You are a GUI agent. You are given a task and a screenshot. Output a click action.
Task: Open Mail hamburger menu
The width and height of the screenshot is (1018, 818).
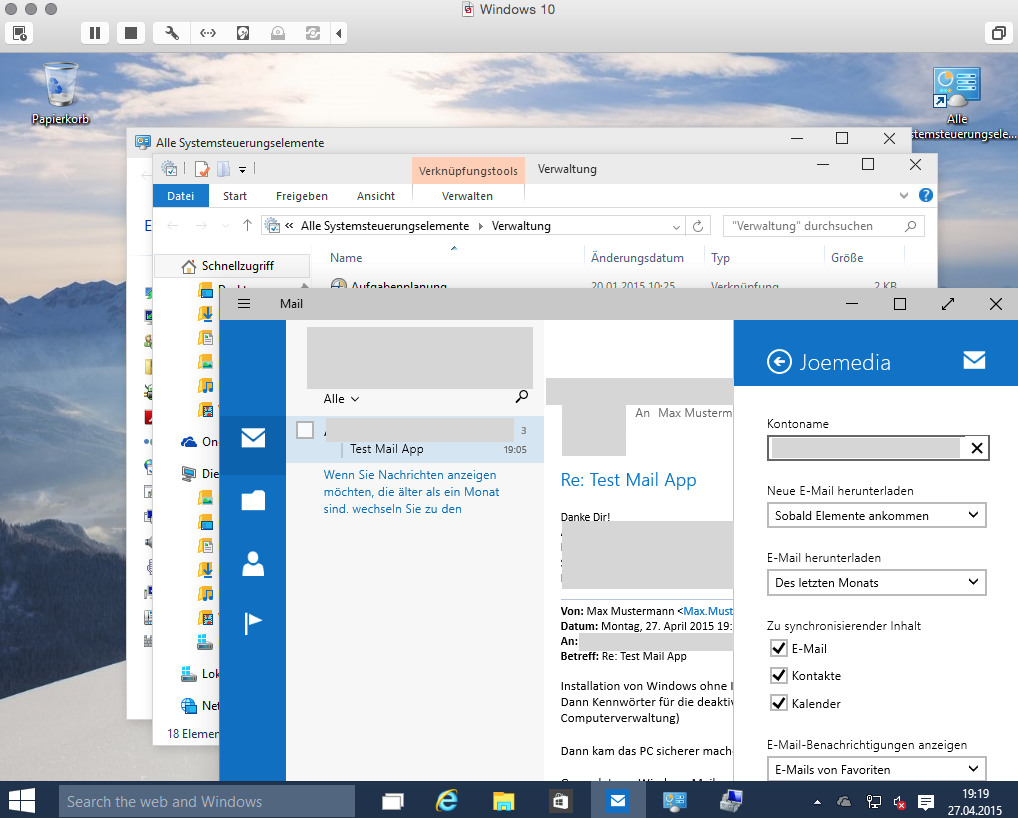(244, 304)
